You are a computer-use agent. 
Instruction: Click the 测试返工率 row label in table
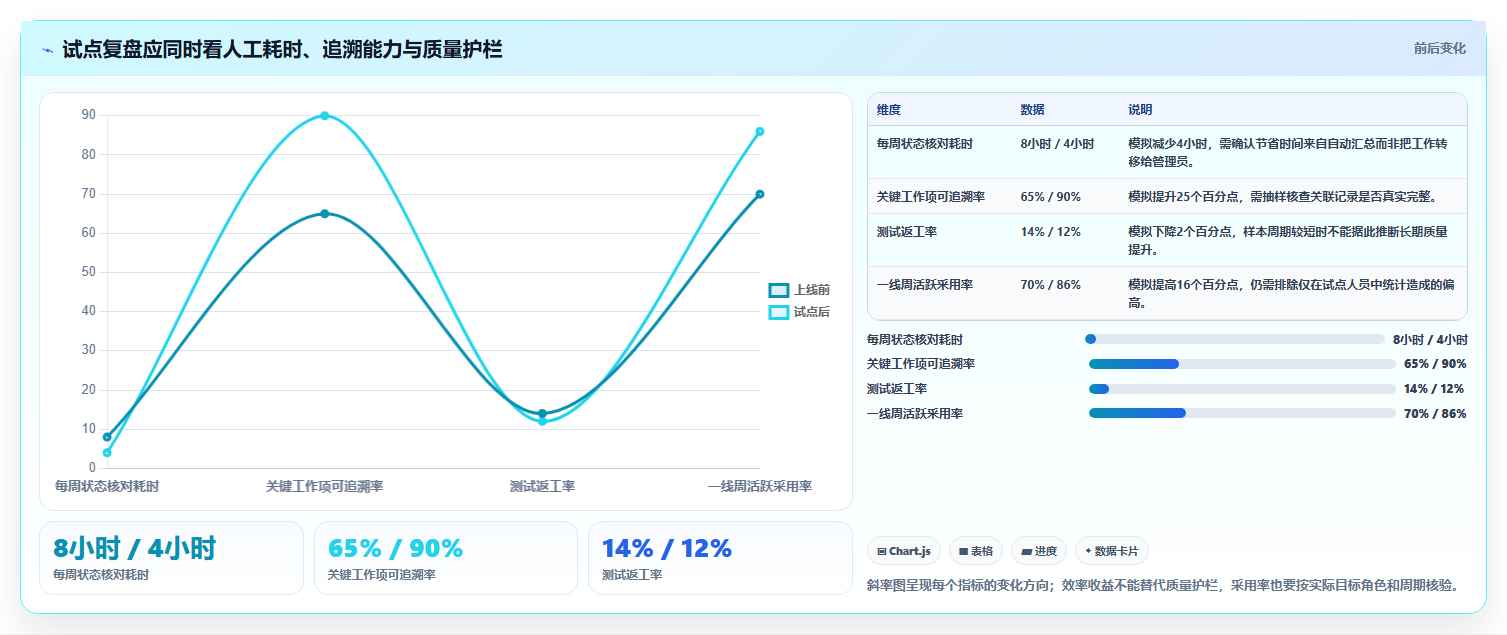pos(907,232)
